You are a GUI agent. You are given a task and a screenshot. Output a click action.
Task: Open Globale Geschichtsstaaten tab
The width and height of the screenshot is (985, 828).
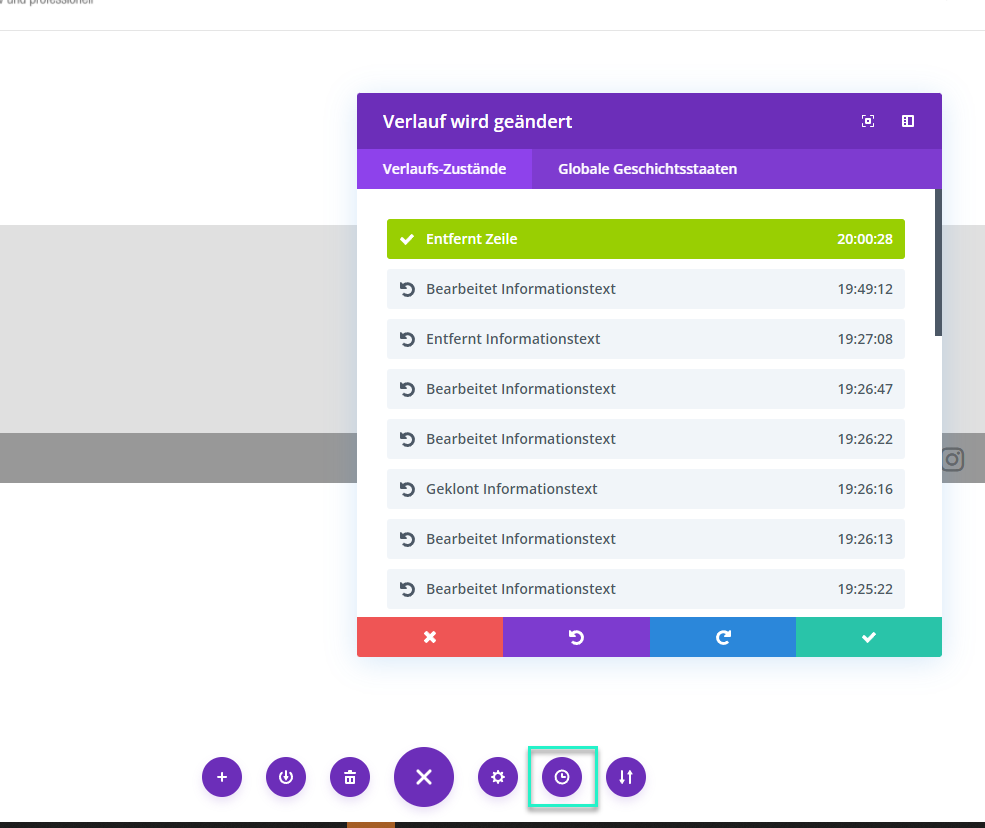pyautogui.click(x=647, y=169)
